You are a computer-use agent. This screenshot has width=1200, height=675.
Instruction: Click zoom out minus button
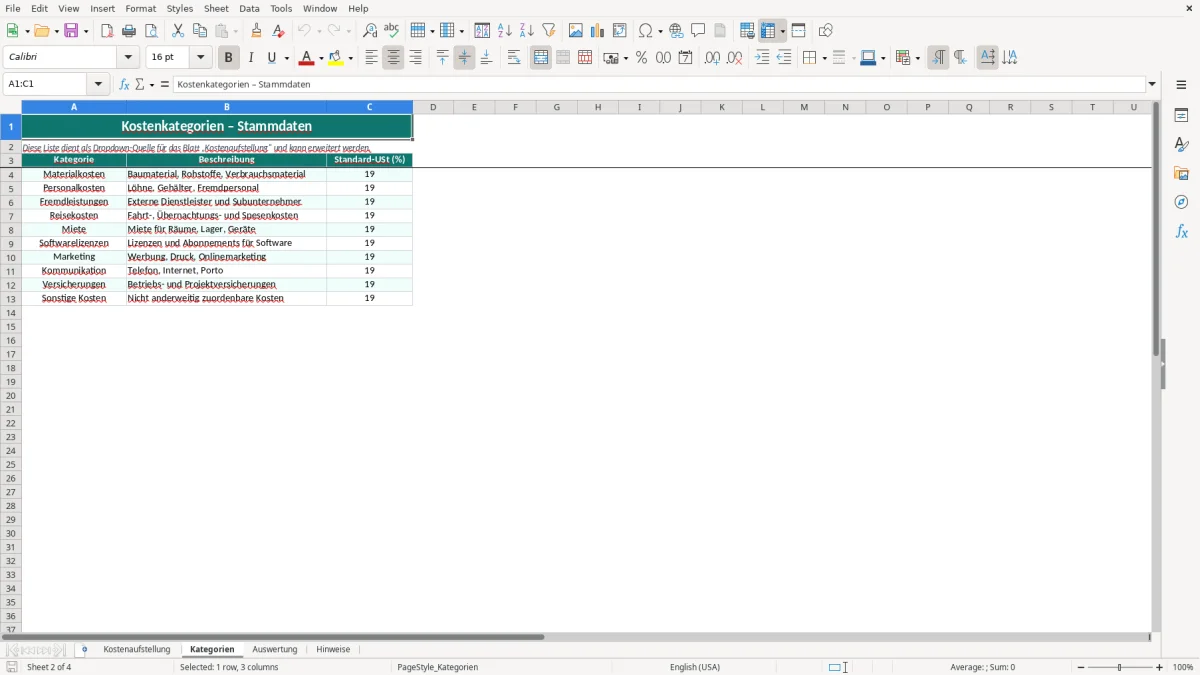click(1081, 667)
